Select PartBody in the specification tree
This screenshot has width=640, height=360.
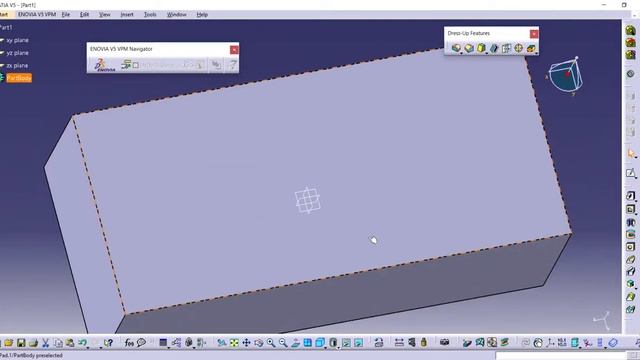tap(19, 78)
